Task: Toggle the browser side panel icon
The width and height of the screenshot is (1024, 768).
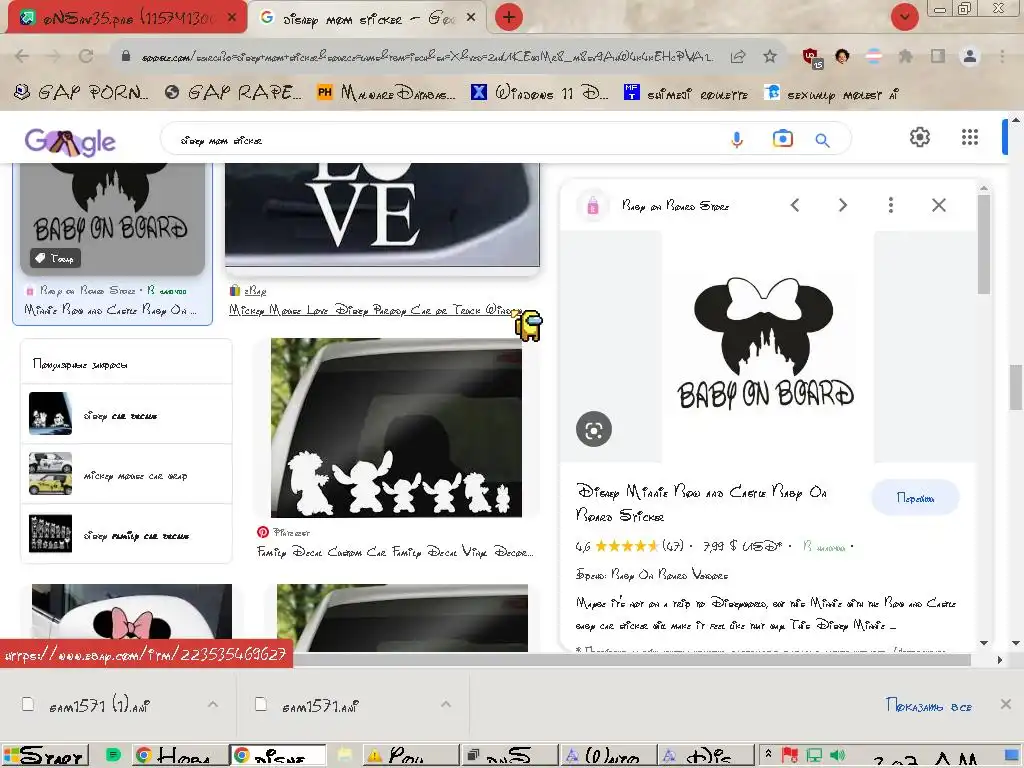Action: pos(938,56)
